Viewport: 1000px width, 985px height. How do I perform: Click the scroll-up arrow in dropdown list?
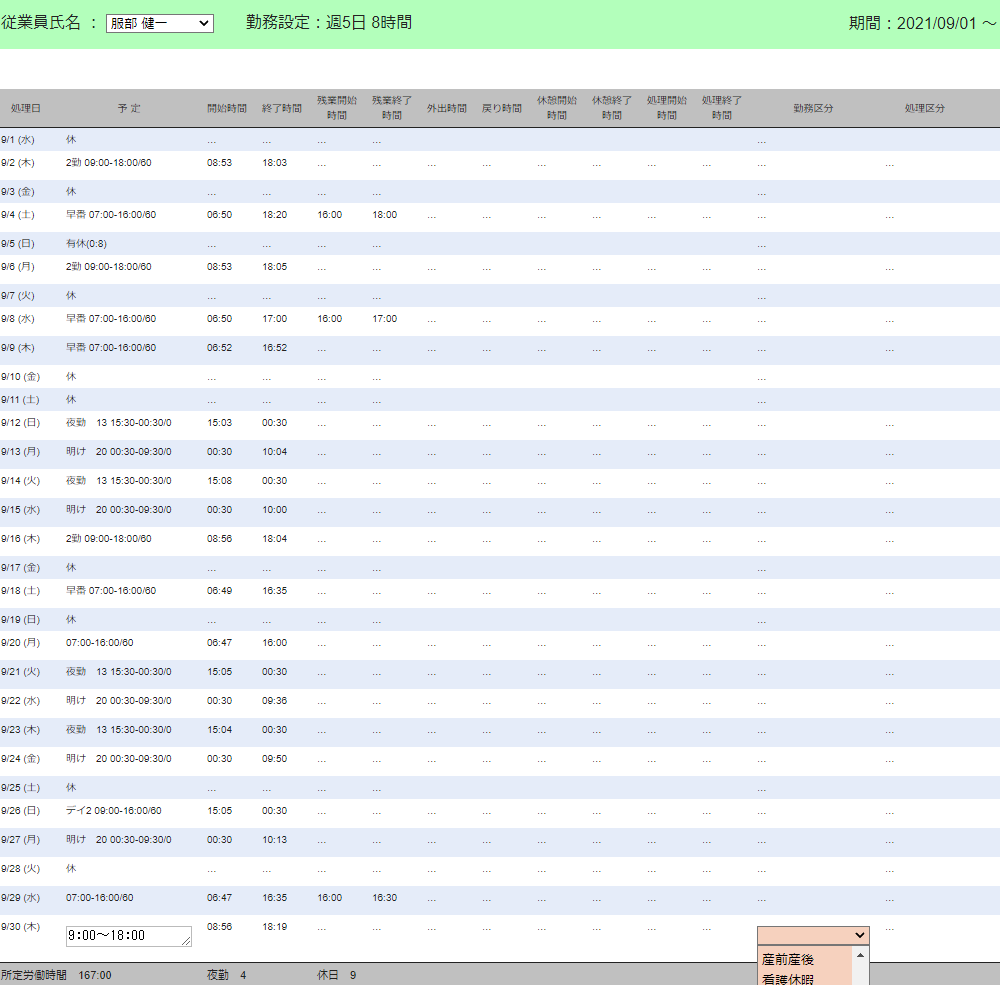[x=860, y=956]
